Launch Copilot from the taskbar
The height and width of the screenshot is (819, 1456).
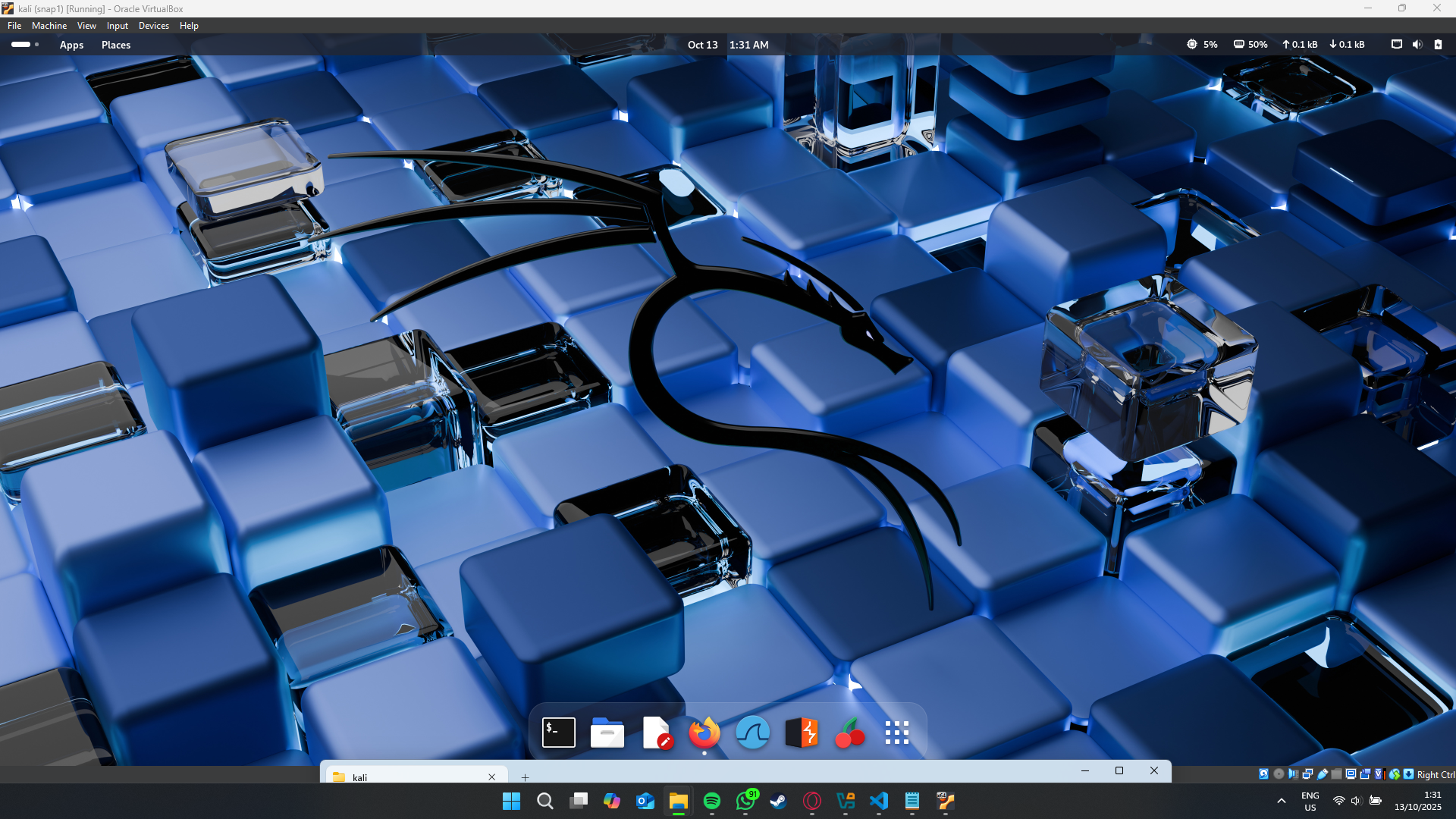click(612, 801)
